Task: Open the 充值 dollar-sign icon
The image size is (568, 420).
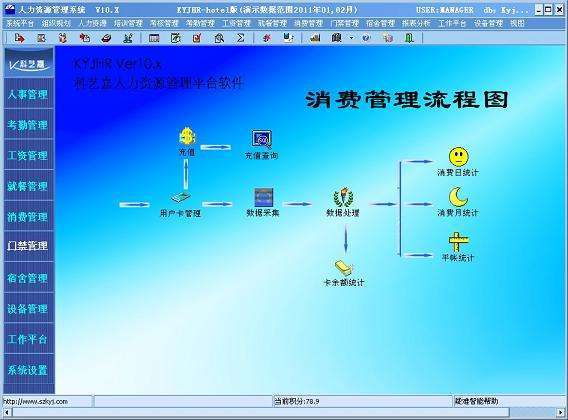Action: click(x=187, y=137)
